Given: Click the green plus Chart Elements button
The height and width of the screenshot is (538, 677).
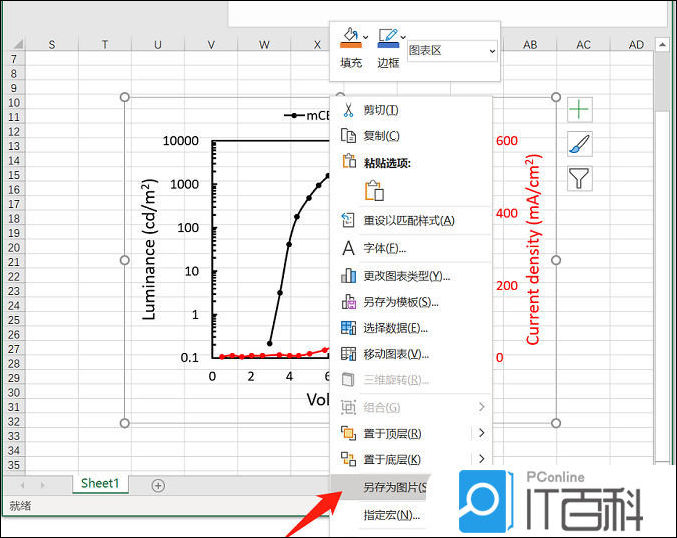Looking at the screenshot, I should (579, 110).
